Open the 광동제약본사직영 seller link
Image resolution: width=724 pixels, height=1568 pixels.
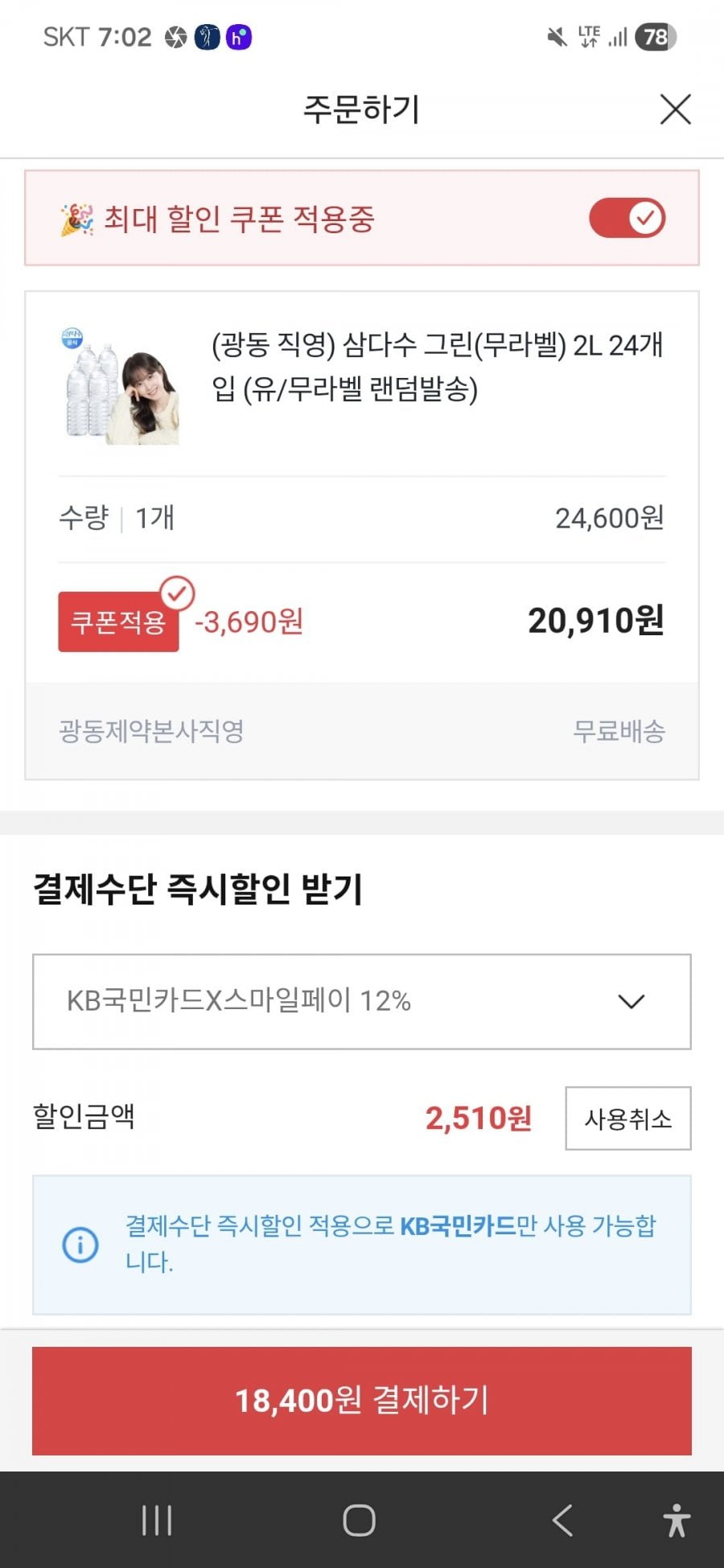151,731
